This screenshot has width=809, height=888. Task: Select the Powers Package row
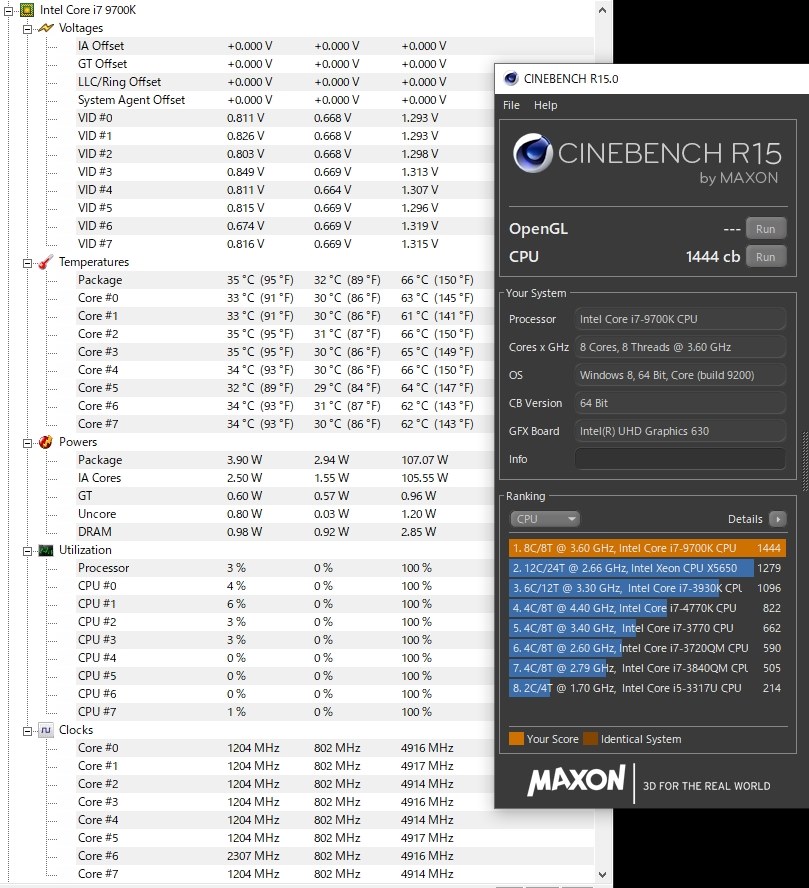point(285,460)
